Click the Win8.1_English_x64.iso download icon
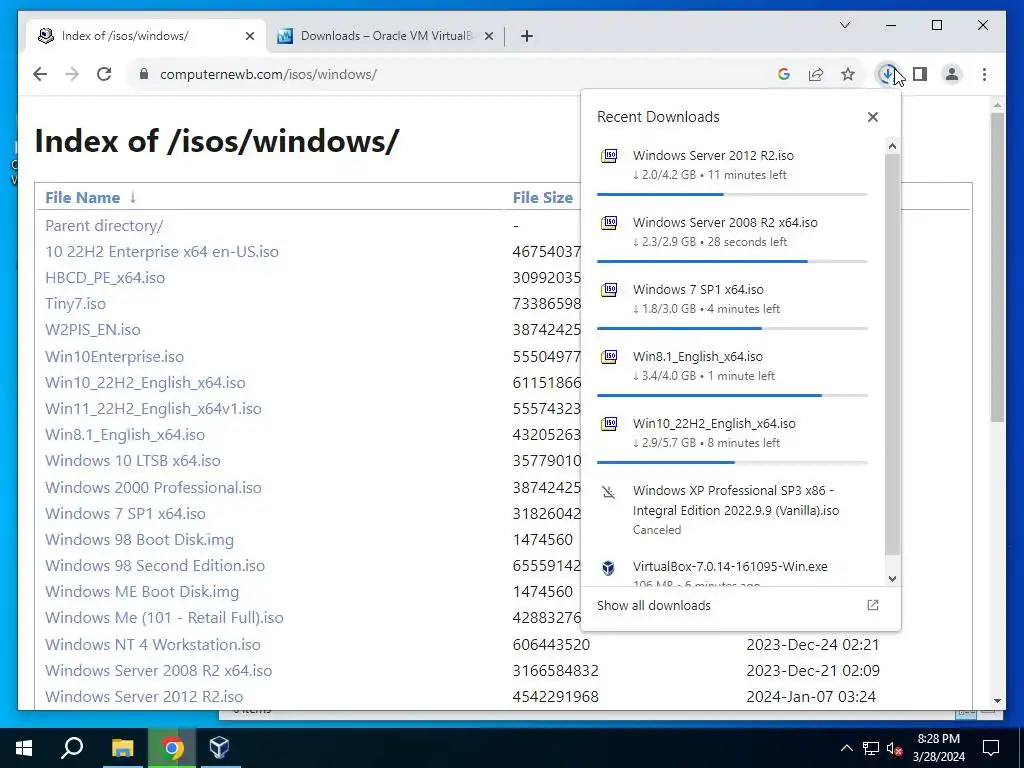The width and height of the screenshot is (1024, 768). 609,357
